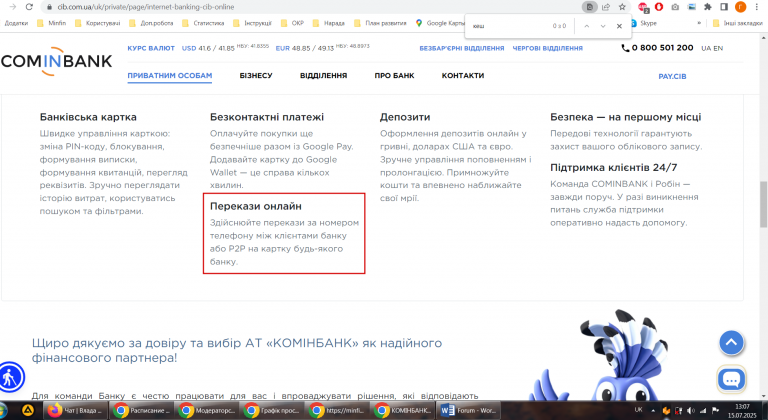
Task: Open the Інструкції bookmark folder
Action: pos(253,23)
